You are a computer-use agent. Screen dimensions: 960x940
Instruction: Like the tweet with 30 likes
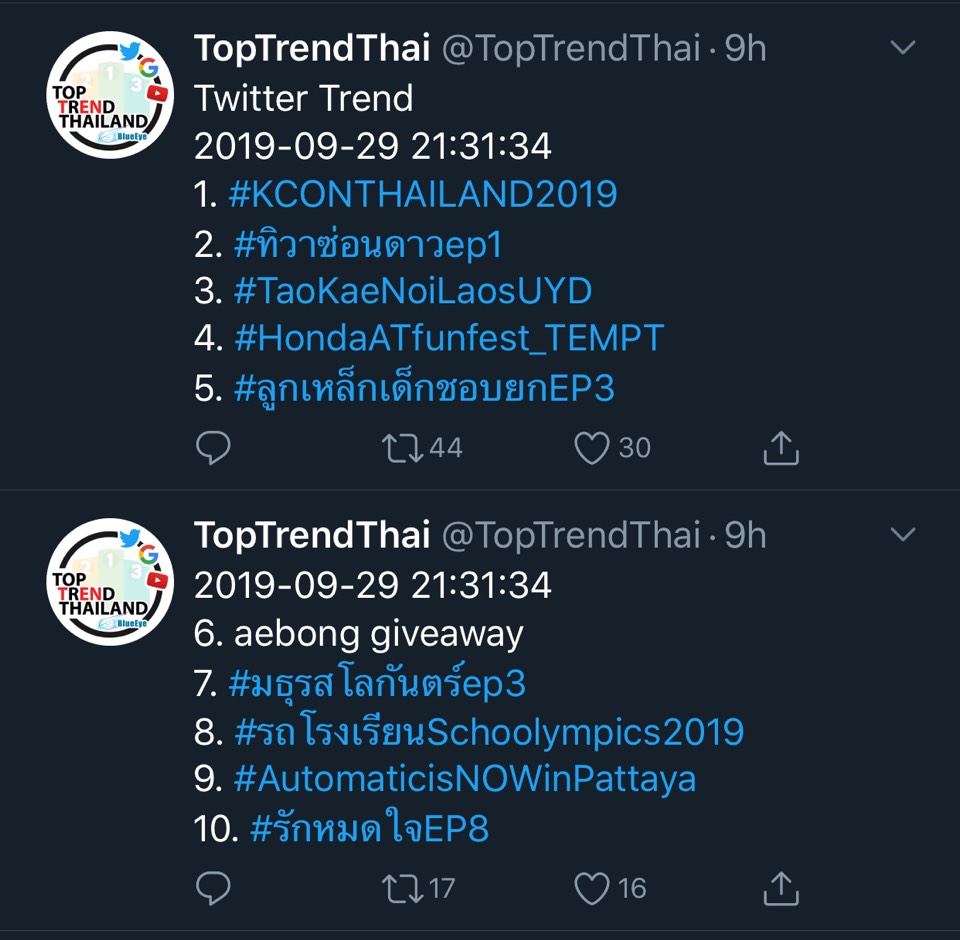click(x=591, y=448)
